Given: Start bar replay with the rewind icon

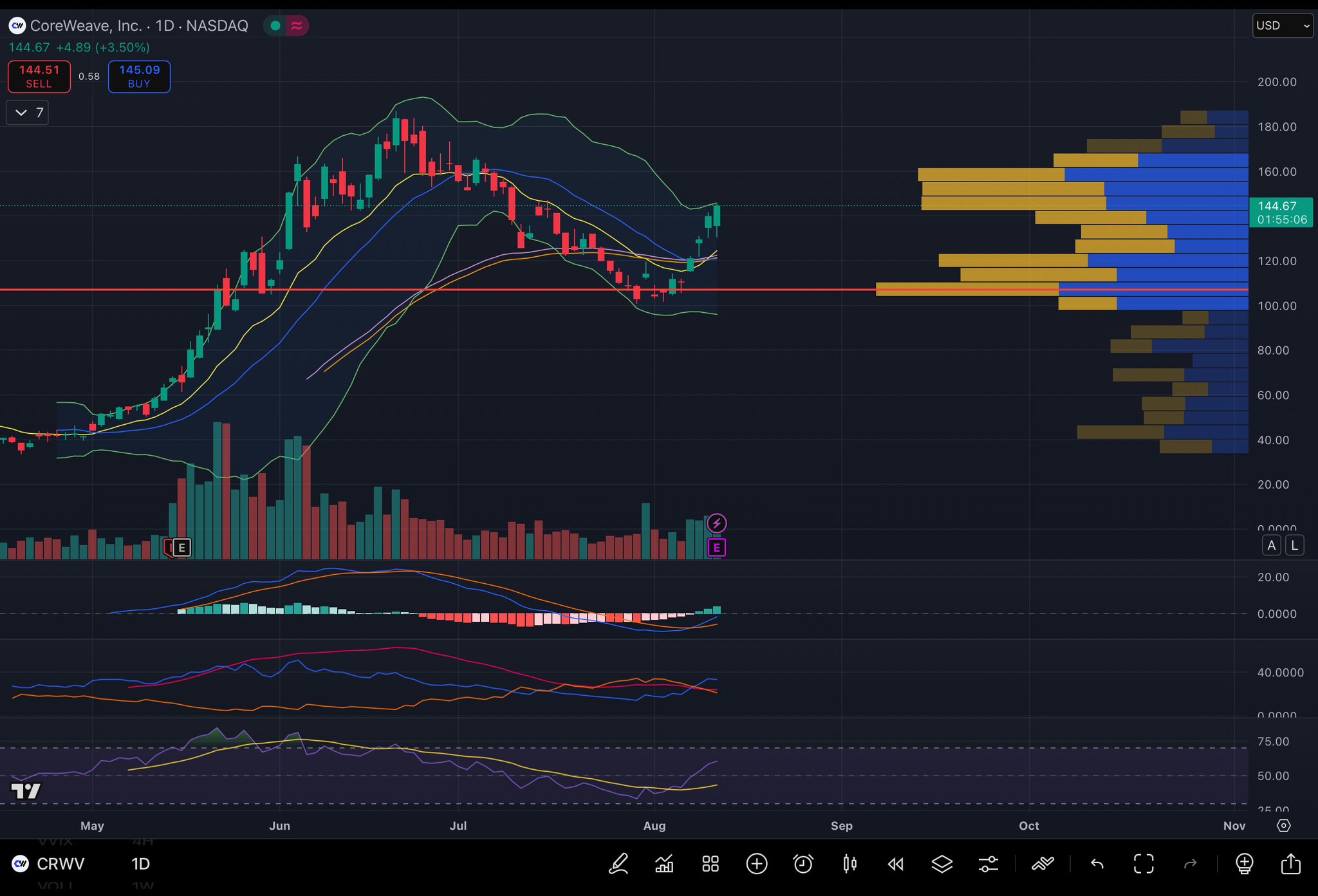Looking at the screenshot, I should [896, 863].
